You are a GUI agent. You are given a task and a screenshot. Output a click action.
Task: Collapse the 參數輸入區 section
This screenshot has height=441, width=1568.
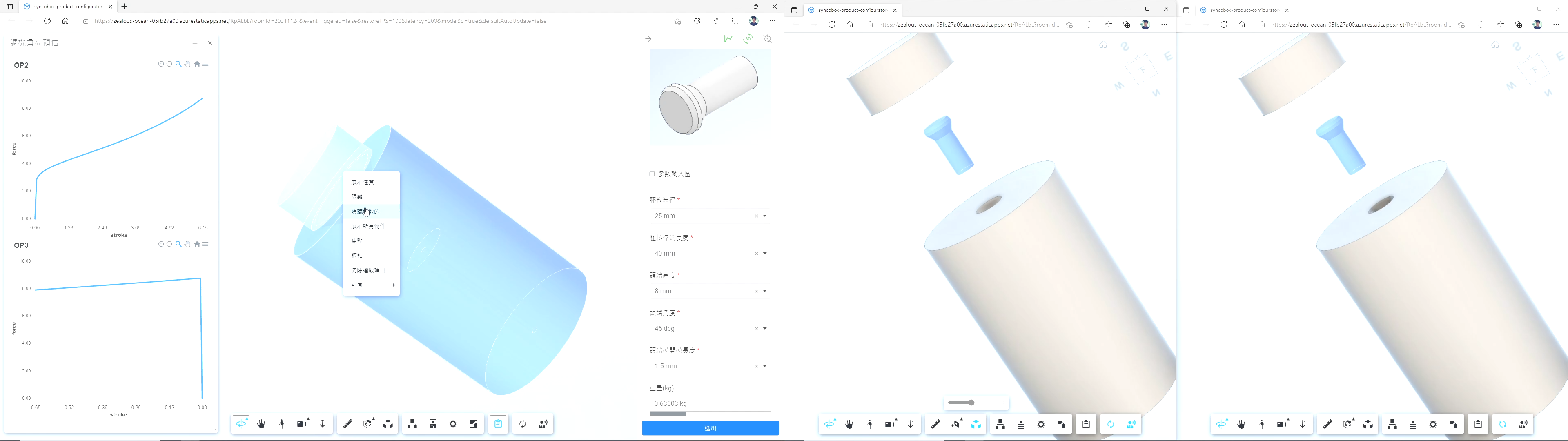coord(652,174)
